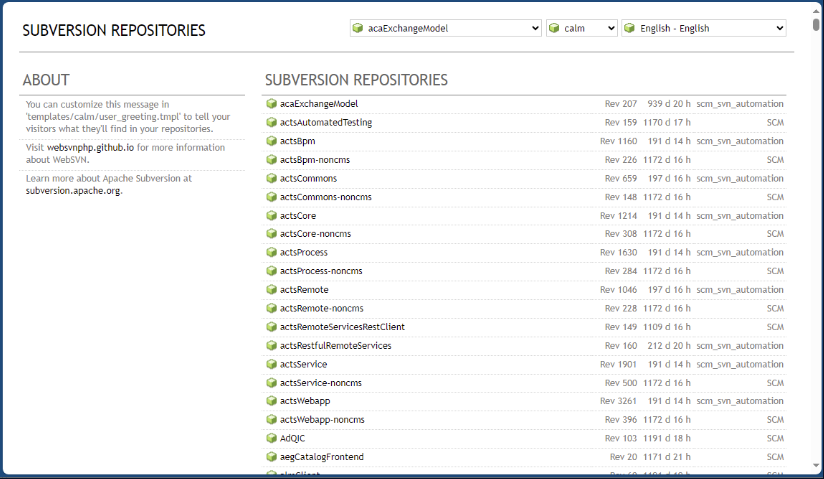Open the actsAutomatedTesting repository

click(x=325, y=122)
